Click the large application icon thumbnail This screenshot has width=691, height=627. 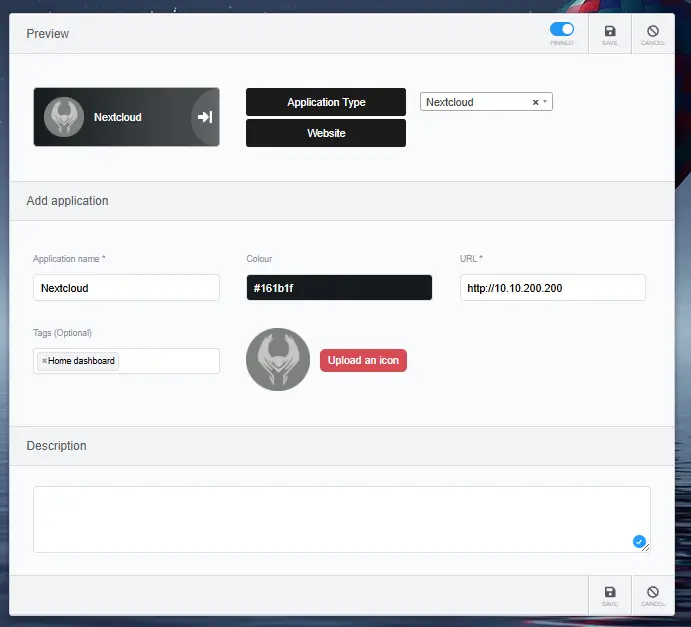tap(278, 359)
